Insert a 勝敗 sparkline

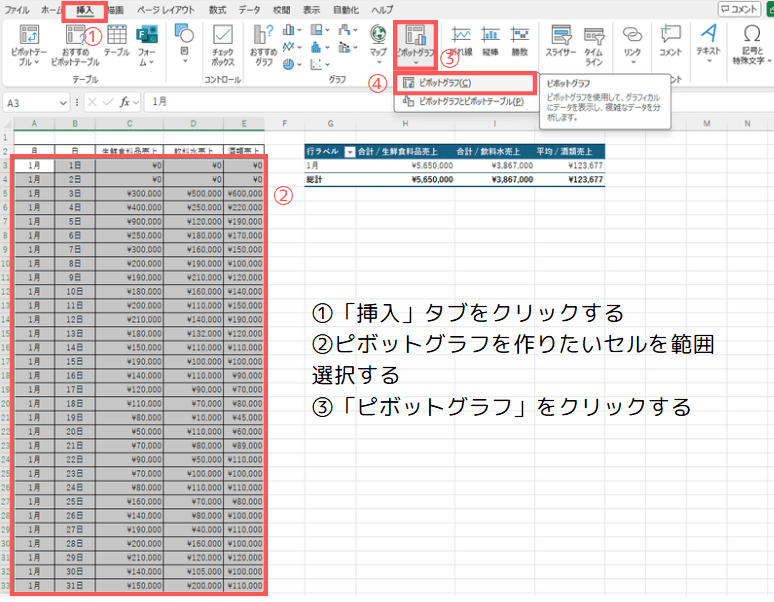(x=519, y=41)
